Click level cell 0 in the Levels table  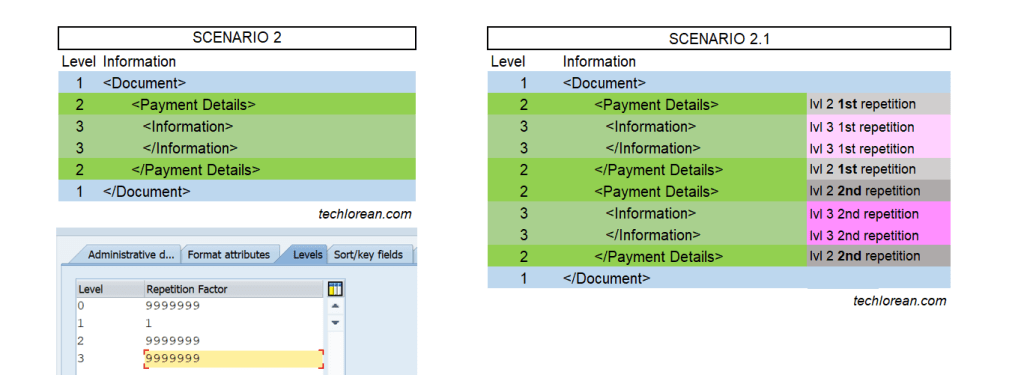110,306
